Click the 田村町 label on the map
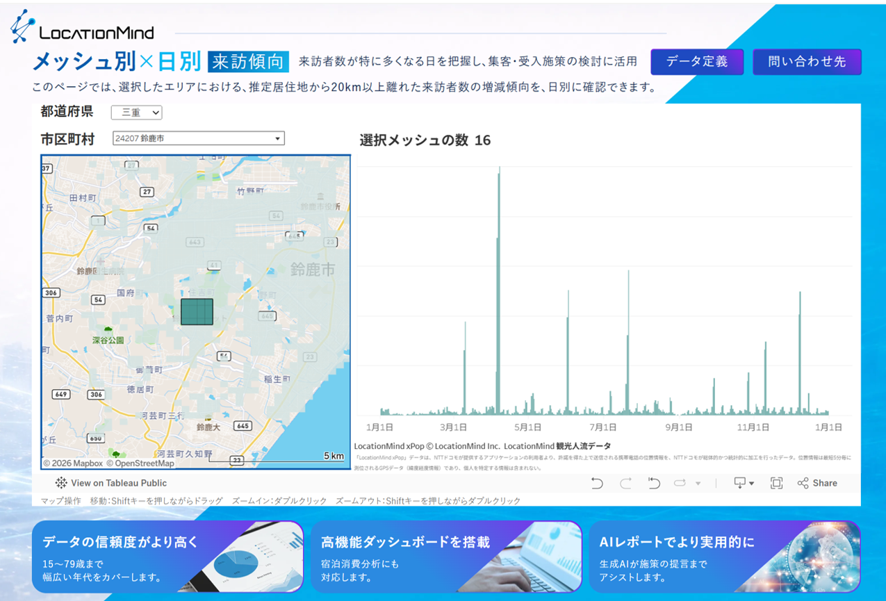 coord(82,198)
